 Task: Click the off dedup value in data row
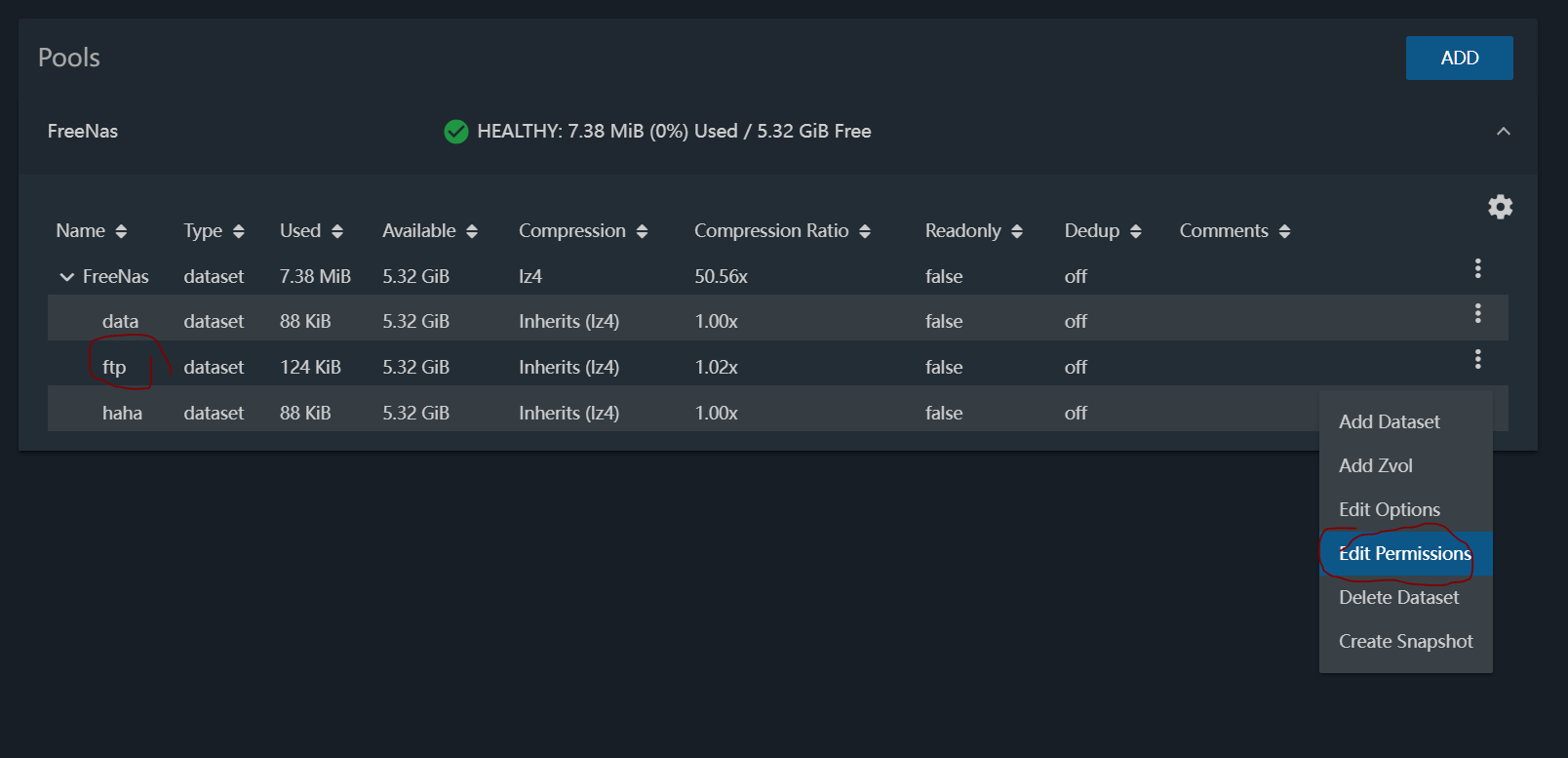[x=1076, y=321]
